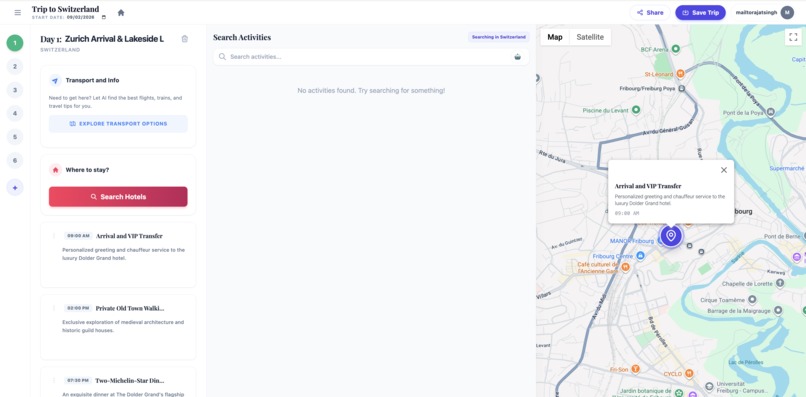This screenshot has width=806, height=397.
Task: Click the drag handle of the Arrival and VIP Transfer card
Action: click(54, 236)
